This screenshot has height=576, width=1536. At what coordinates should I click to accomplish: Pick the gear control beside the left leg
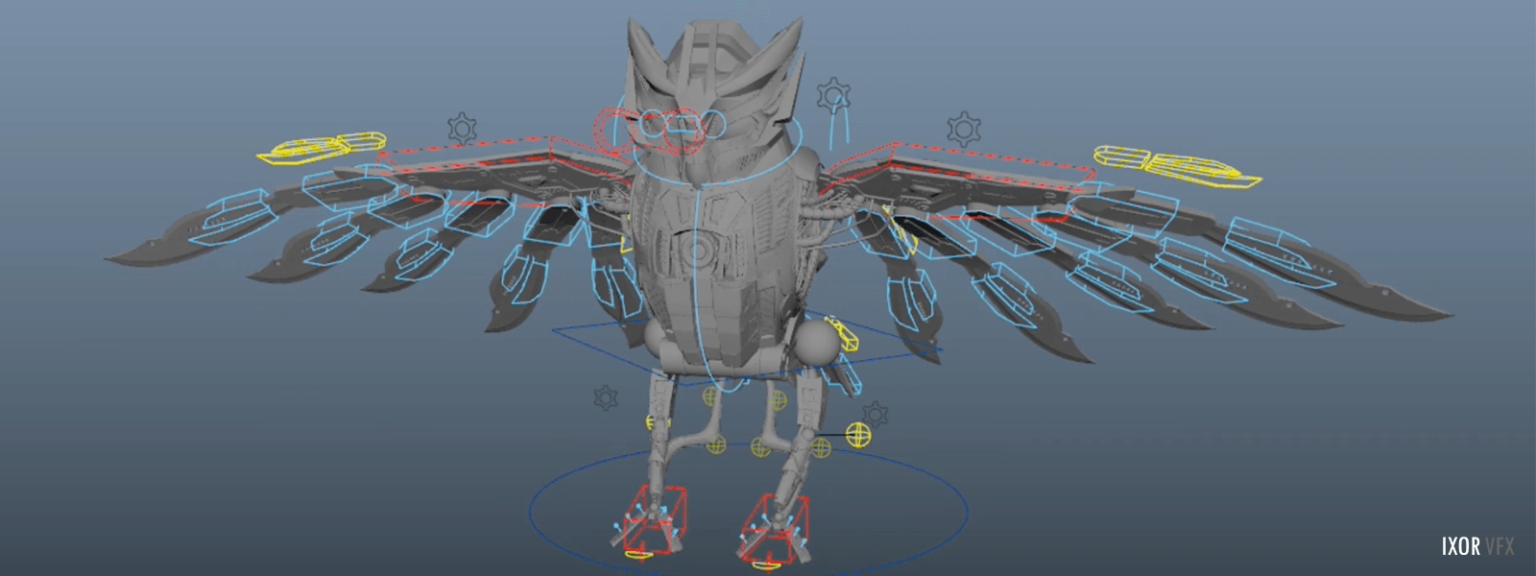tap(605, 398)
